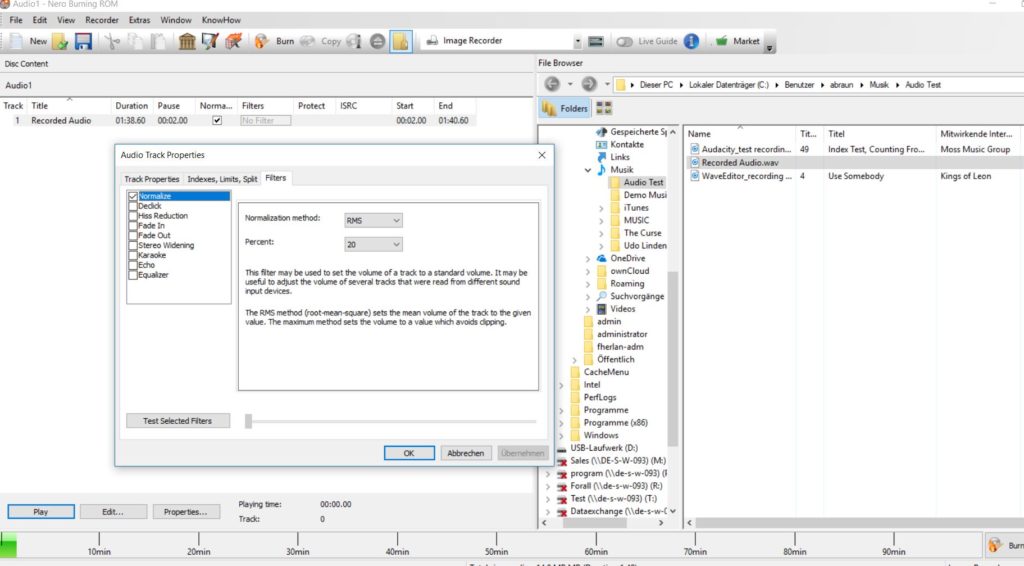Click the Eject disc toolbar icon
Viewport: 1024px width, 566px height.
(x=377, y=41)
